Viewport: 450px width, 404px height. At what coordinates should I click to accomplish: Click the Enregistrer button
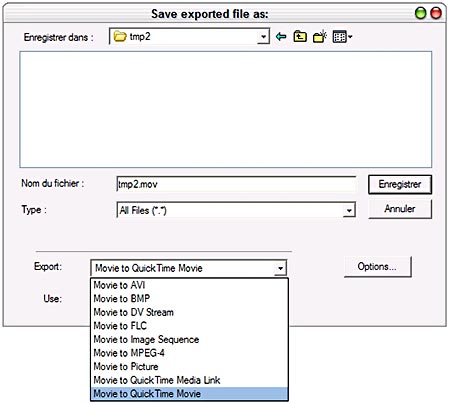click(x=400, y=184)
